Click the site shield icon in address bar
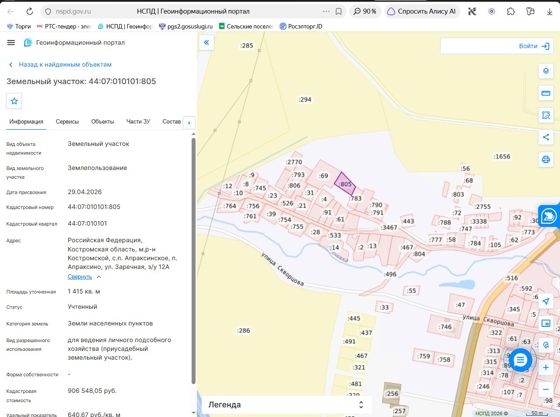The width and height of the screenshot is (560, 417). (x=48, y=11)
